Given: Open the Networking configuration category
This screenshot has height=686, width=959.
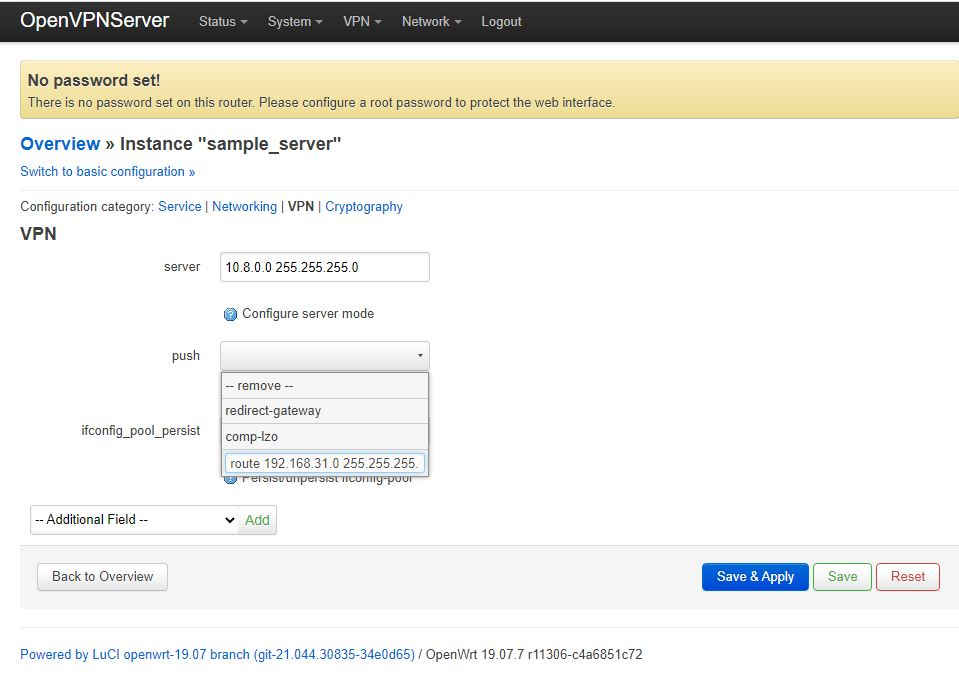Looking at the screenshot, I should coord(244,207).
